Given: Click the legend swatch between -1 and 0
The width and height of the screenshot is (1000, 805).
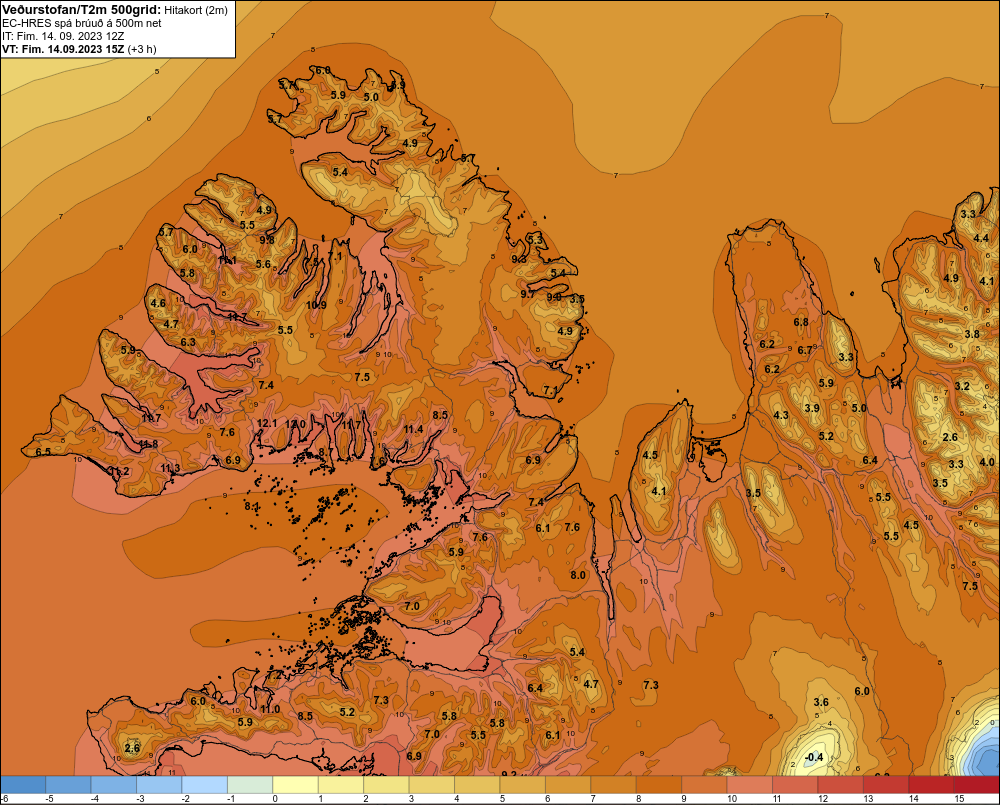Looking at the screenshot, I should click(250, 785).
